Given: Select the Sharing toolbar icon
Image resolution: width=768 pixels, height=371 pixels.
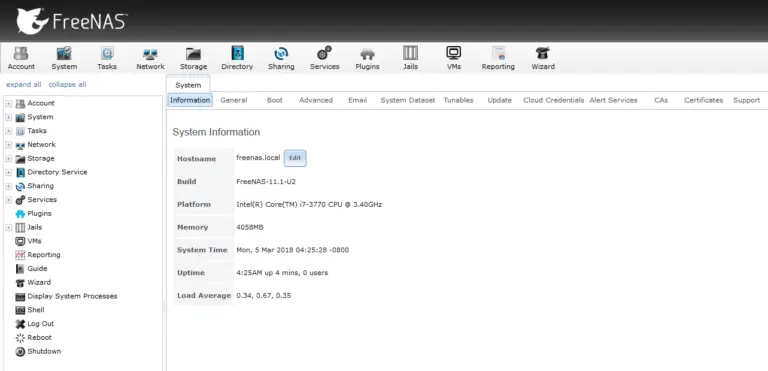Looking at the screenshot, I should [x=281, y=58].
